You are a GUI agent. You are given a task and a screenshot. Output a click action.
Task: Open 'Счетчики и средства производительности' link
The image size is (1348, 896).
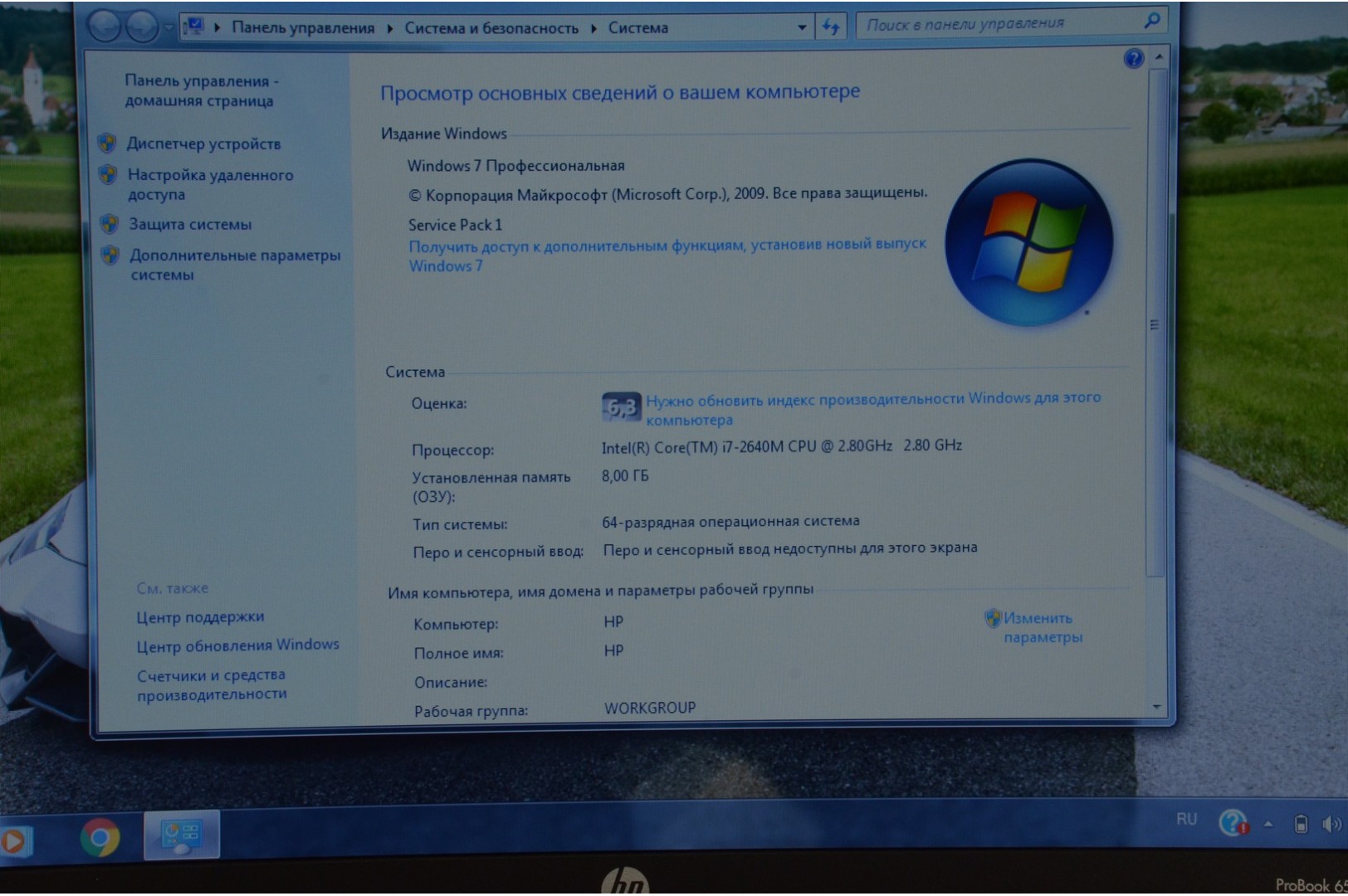212,684
